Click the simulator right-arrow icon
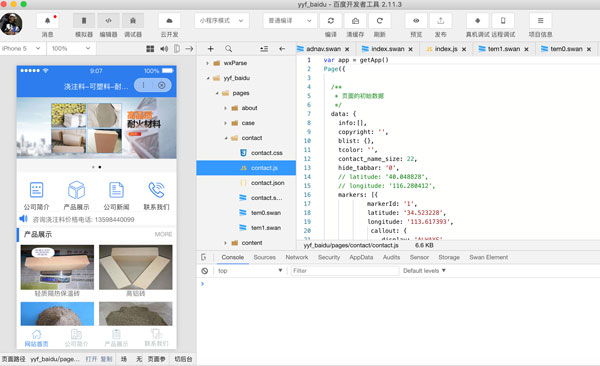The height and width of the screenshot is (366, 600). click(189, 49)
